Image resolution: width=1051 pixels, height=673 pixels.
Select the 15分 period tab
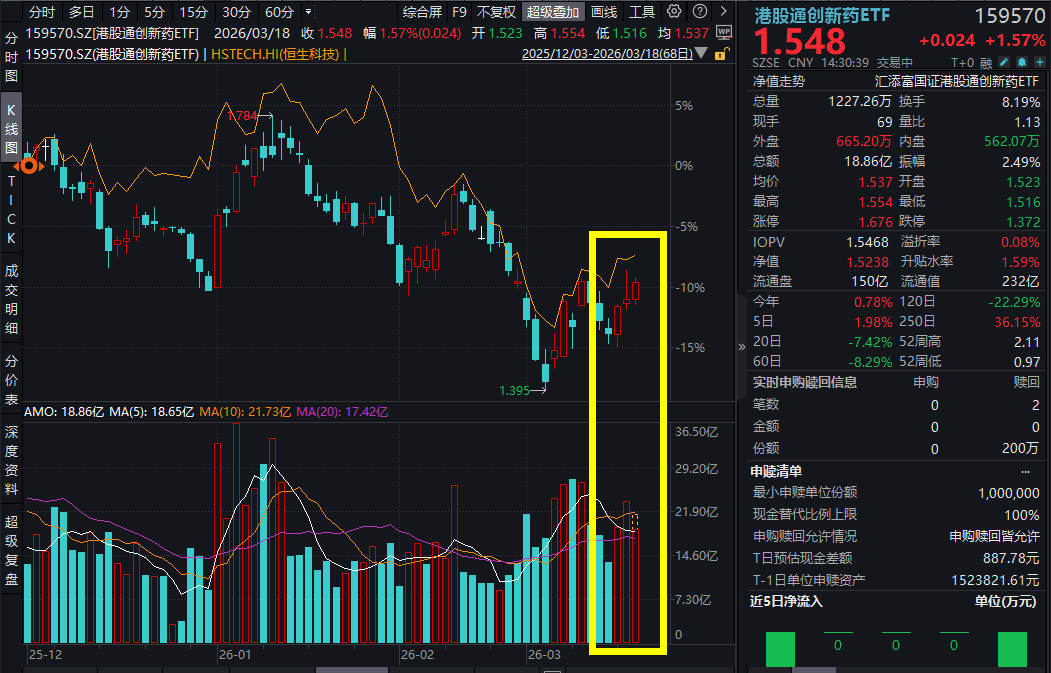[x=190, y=12]
